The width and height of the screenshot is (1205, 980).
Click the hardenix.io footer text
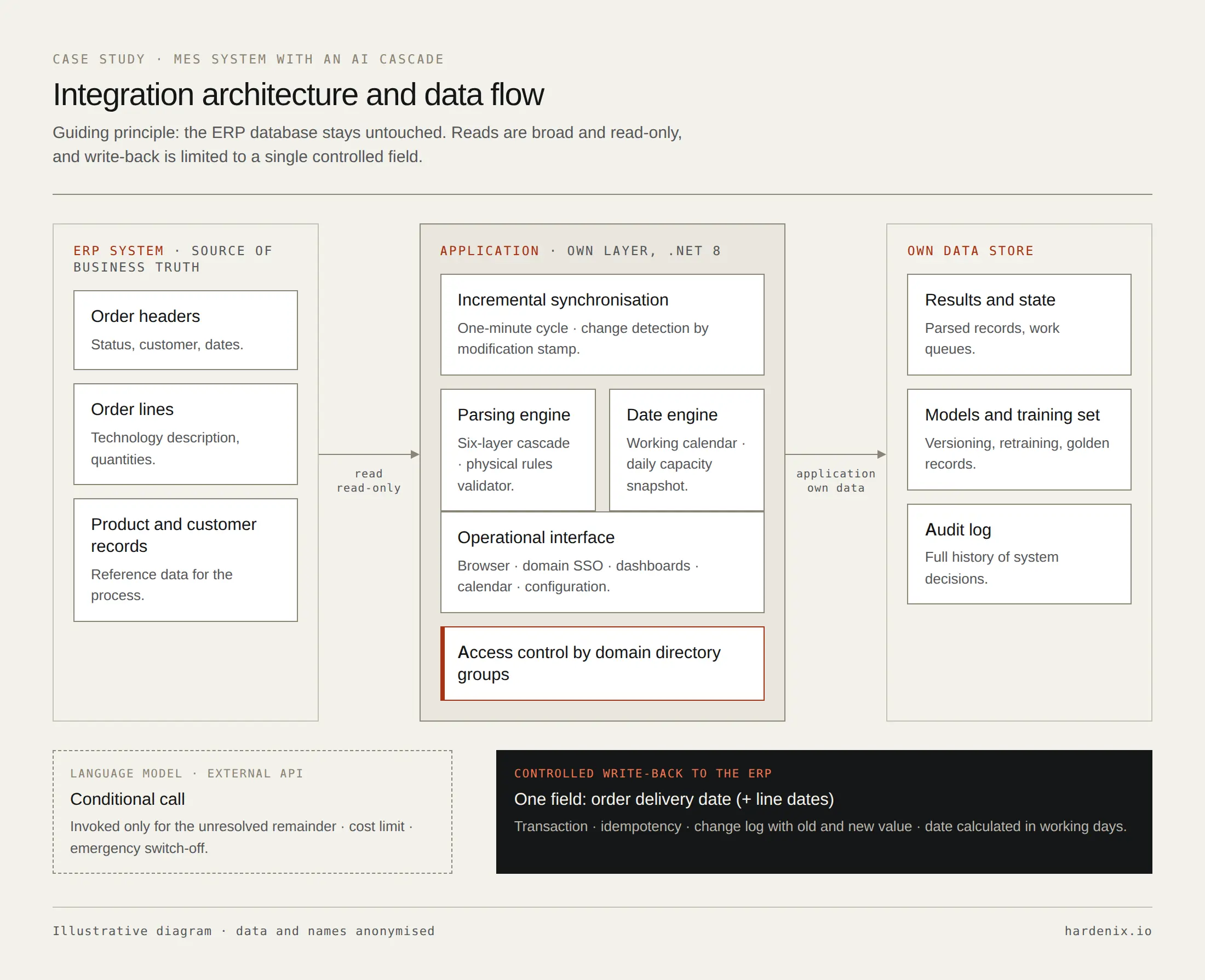[x=1108, y=931]
